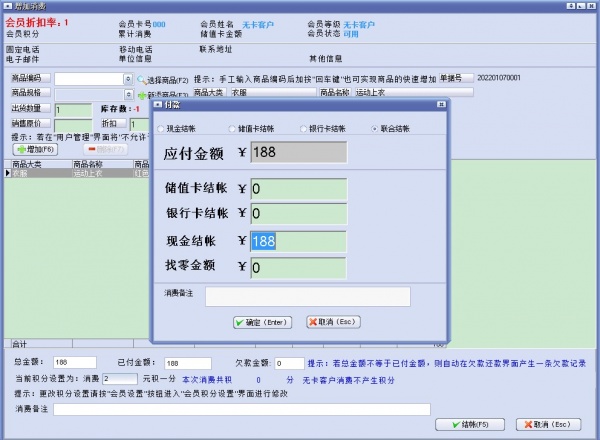Click 总金额 field

[x=75, y=362]
